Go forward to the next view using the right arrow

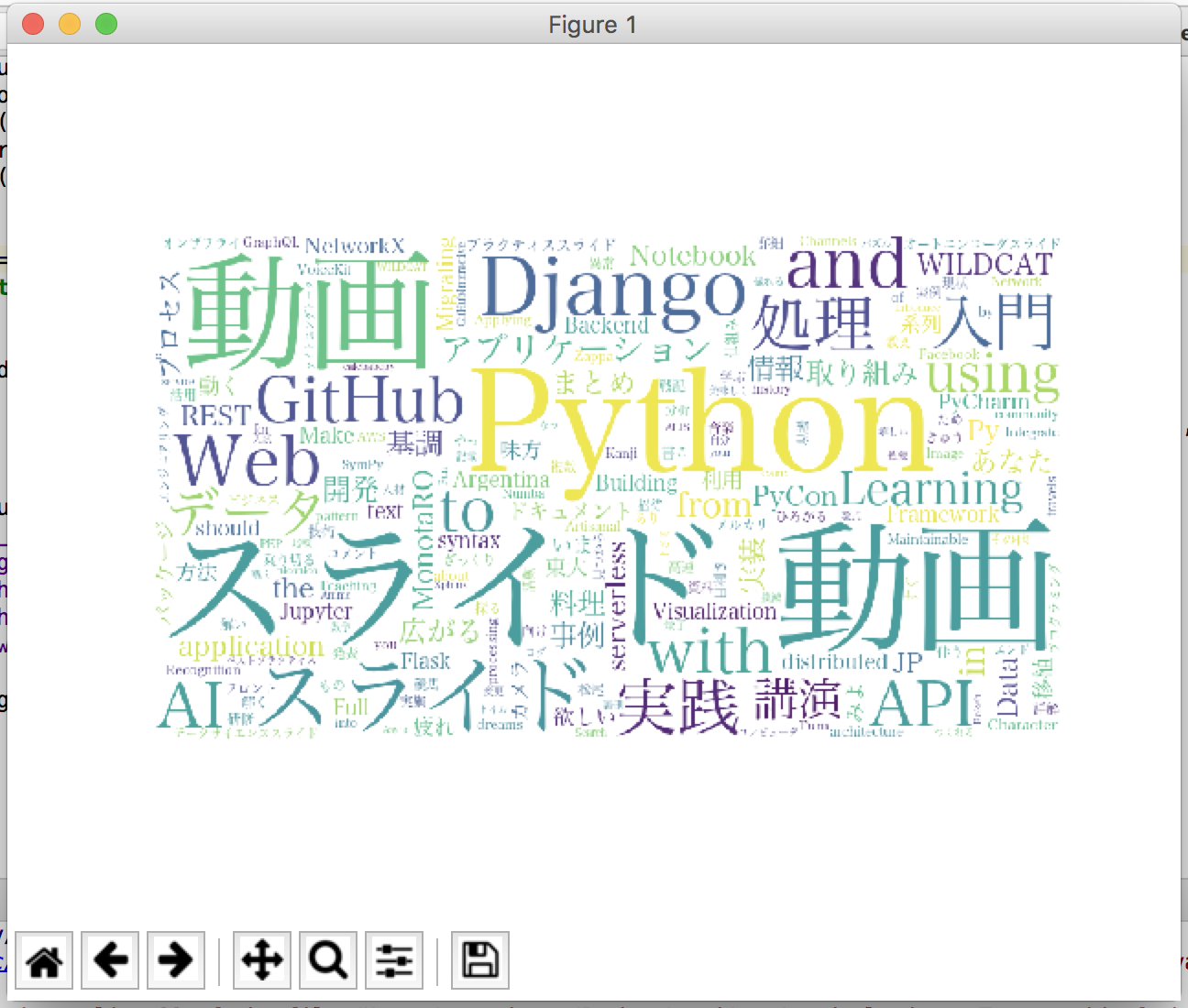point(175,959)
